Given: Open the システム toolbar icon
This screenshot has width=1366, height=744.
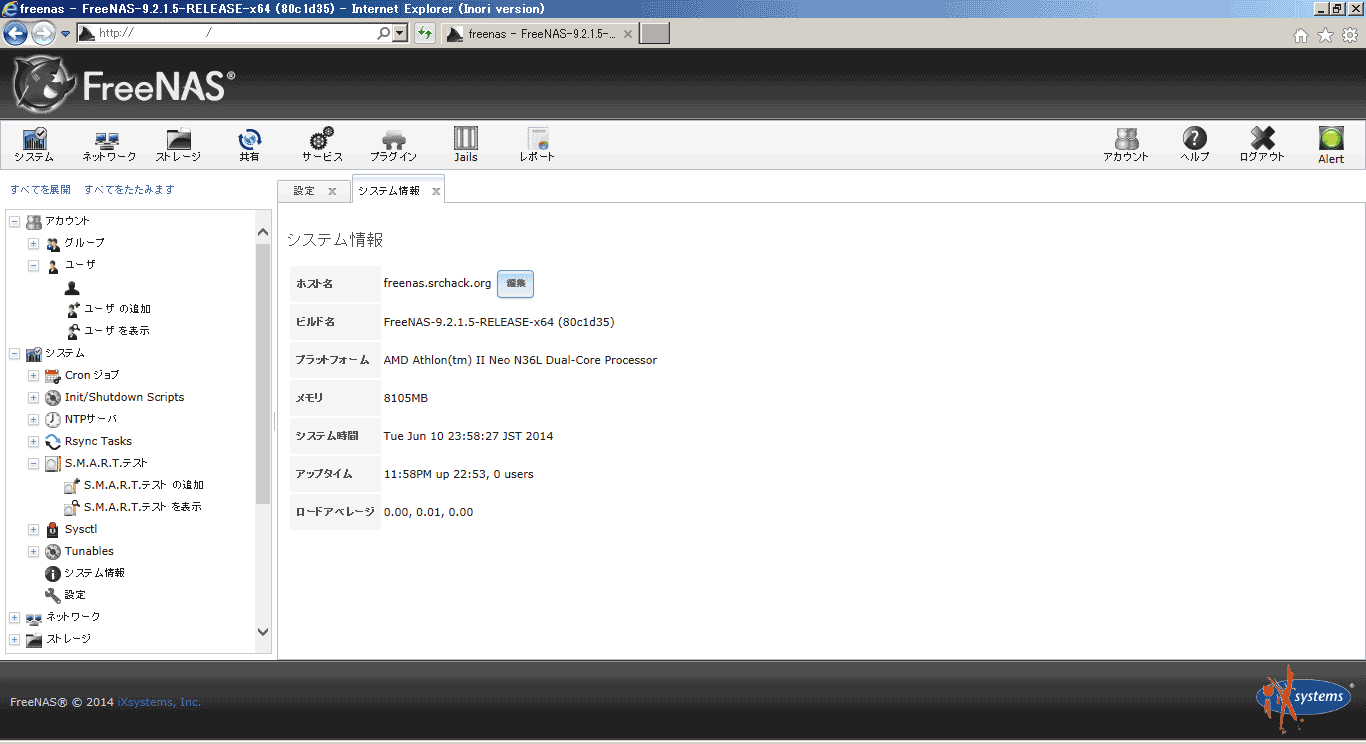Looking at the screenshot, I should click(34, 145).
